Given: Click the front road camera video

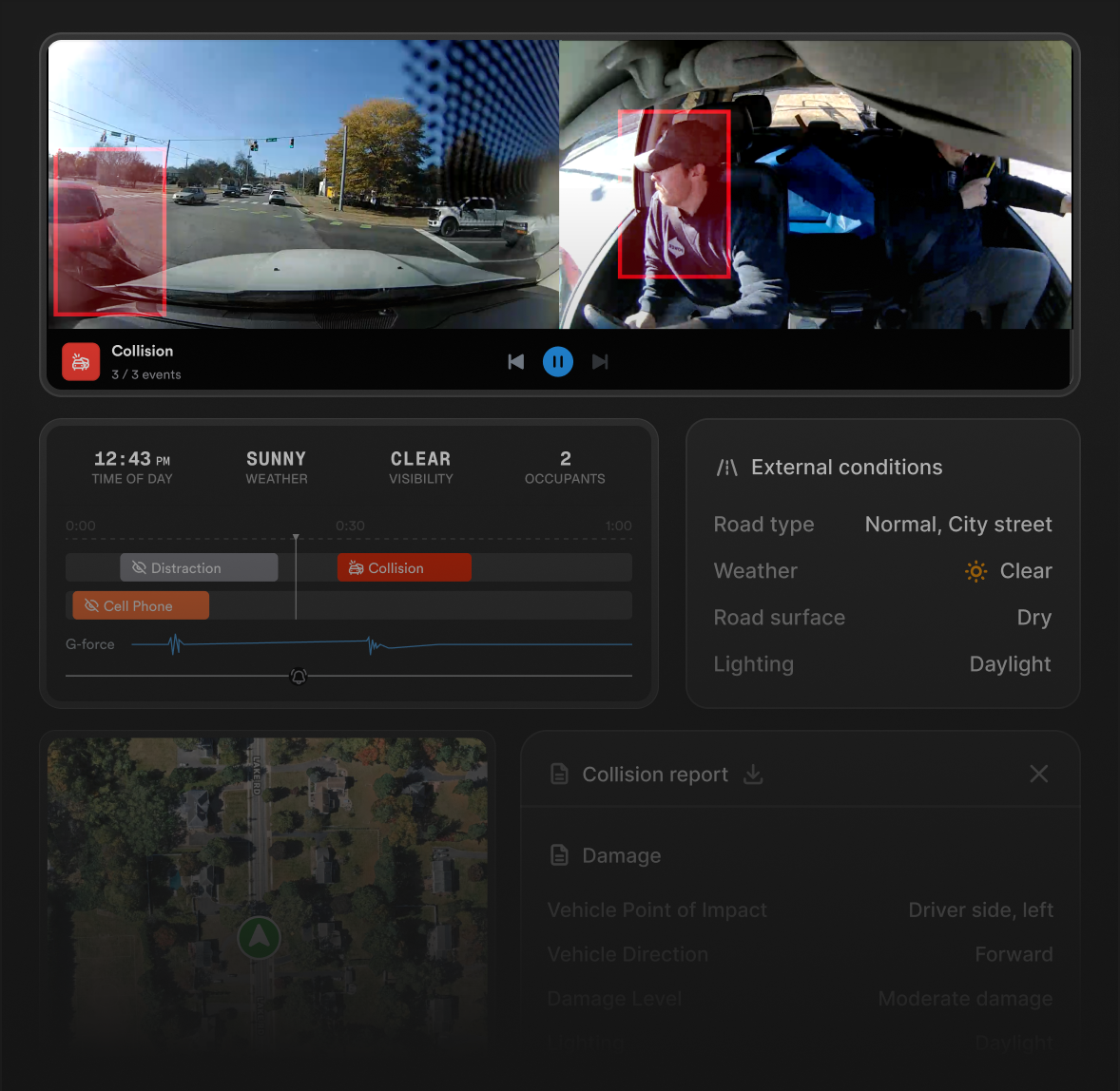Looking at the screenshot, I should click(303, 184).
